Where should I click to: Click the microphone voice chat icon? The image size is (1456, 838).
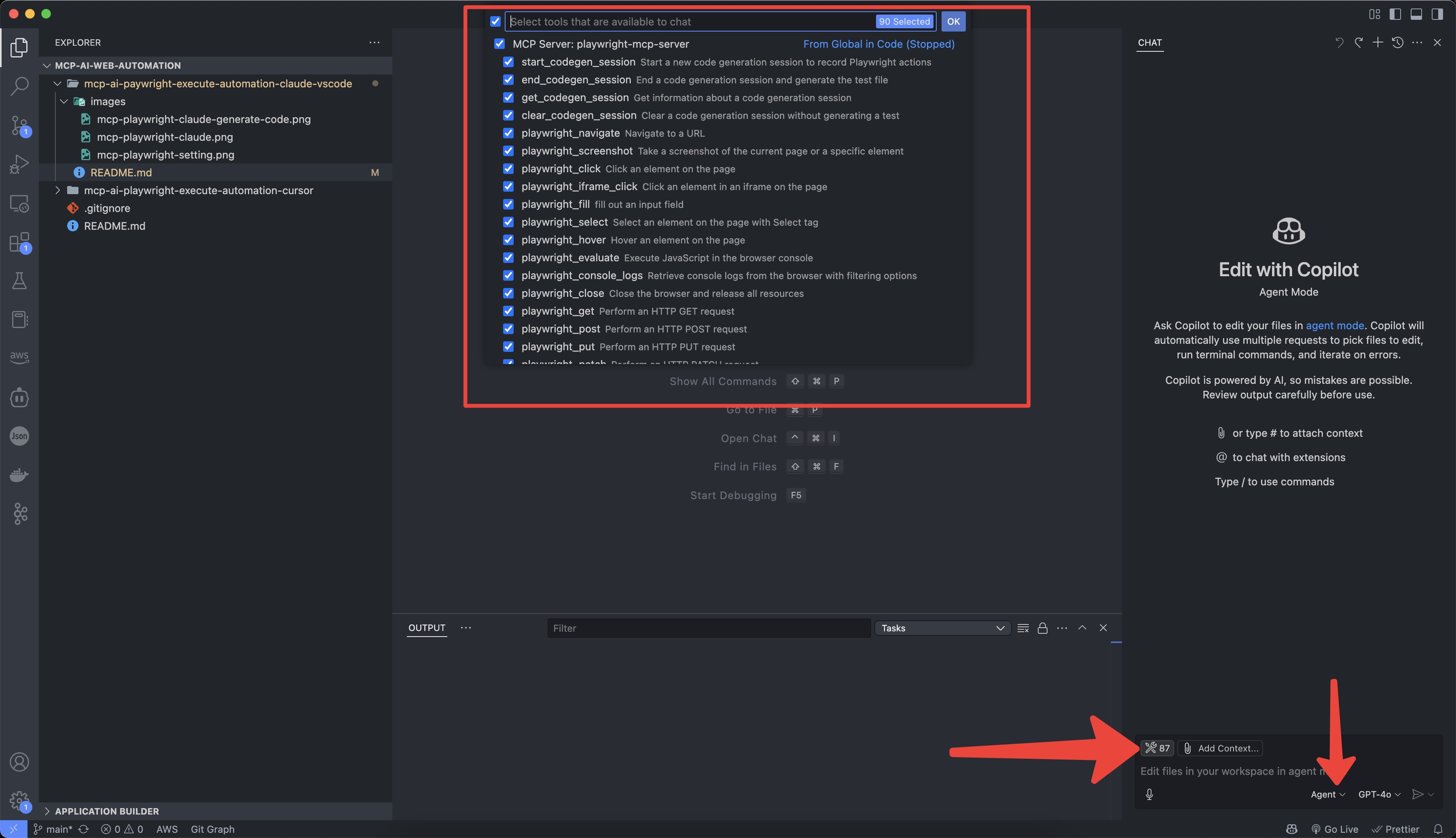coord(1149,794)
